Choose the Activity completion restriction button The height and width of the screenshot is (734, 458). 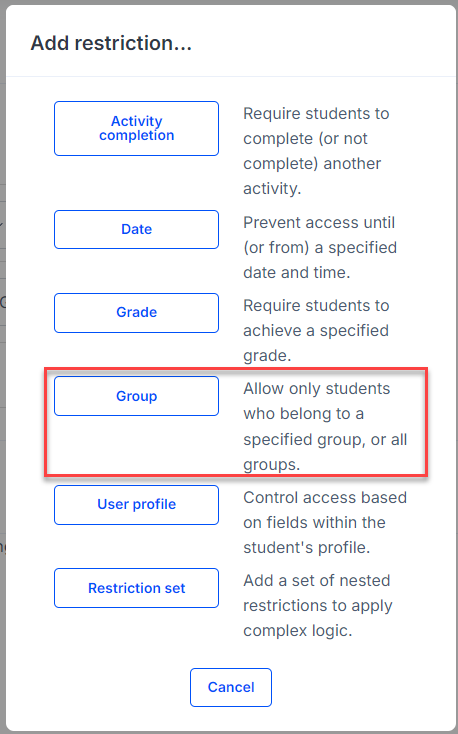(x=136, y=128)
